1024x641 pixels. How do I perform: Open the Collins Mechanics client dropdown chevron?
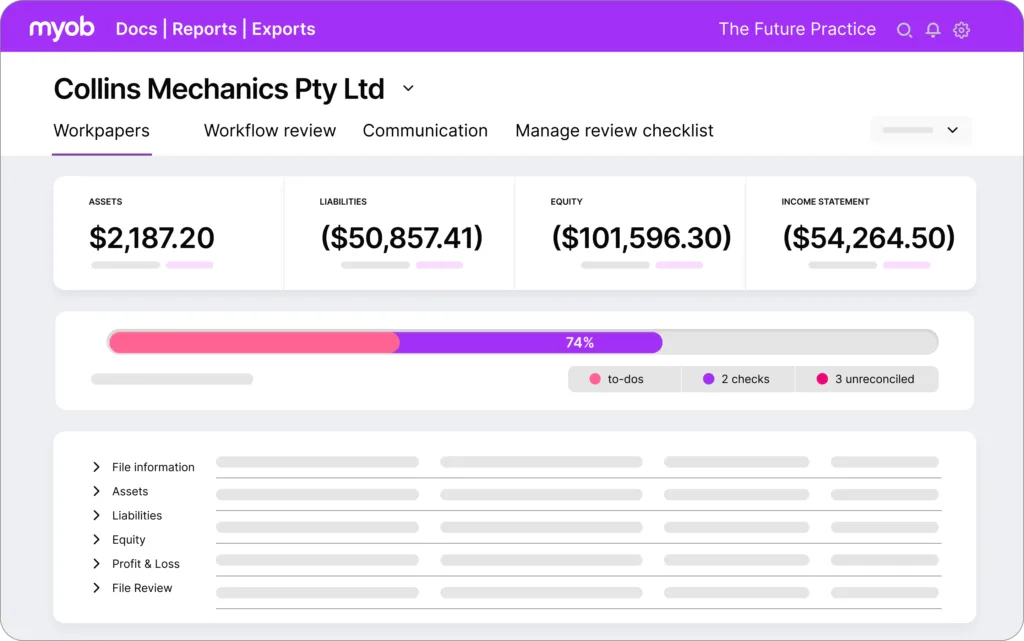(408, 88)
